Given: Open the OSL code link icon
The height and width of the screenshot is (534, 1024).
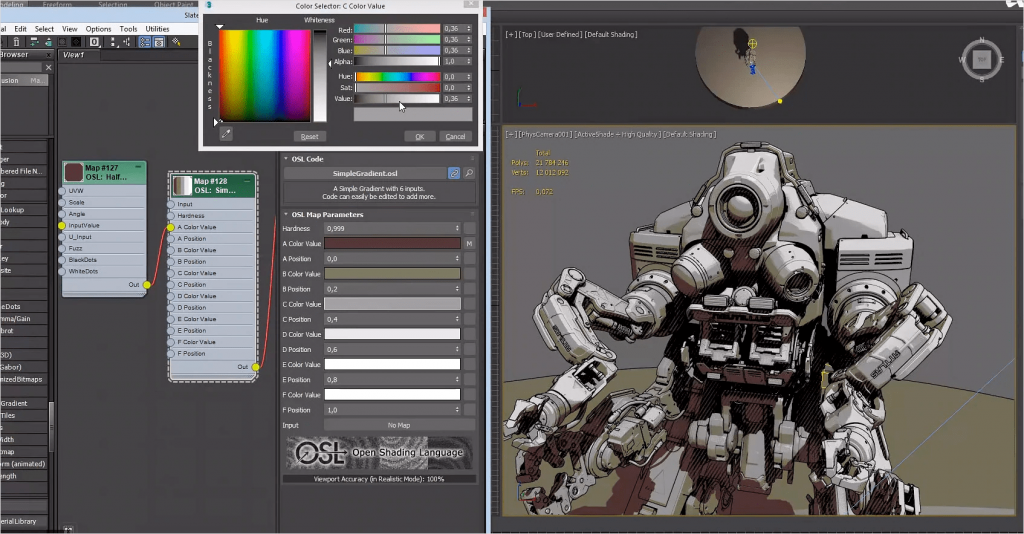Looking at the screenshot, I should click(x=453, y=173).
